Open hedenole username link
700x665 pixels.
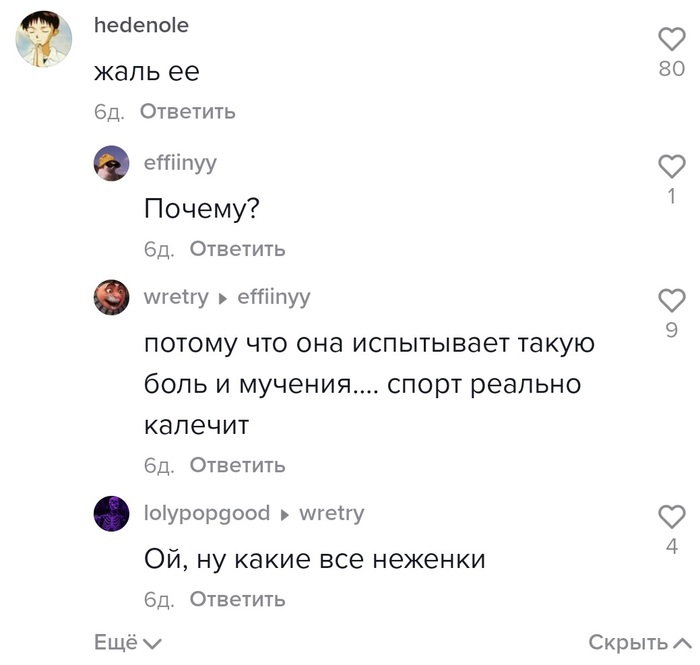[141, 26]
